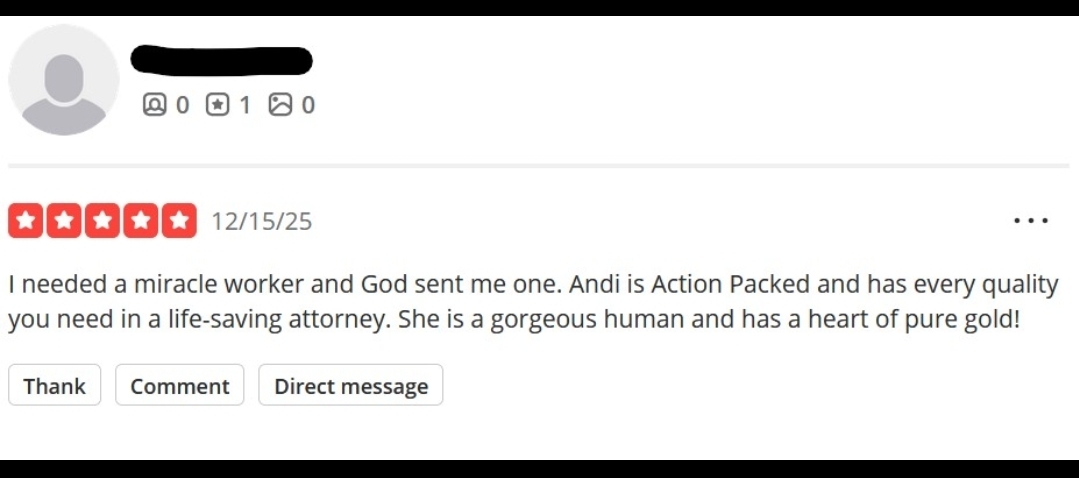
Task: Click the reviewer's profile avatar
Action: pyautogui.click(x=64, y=81)
